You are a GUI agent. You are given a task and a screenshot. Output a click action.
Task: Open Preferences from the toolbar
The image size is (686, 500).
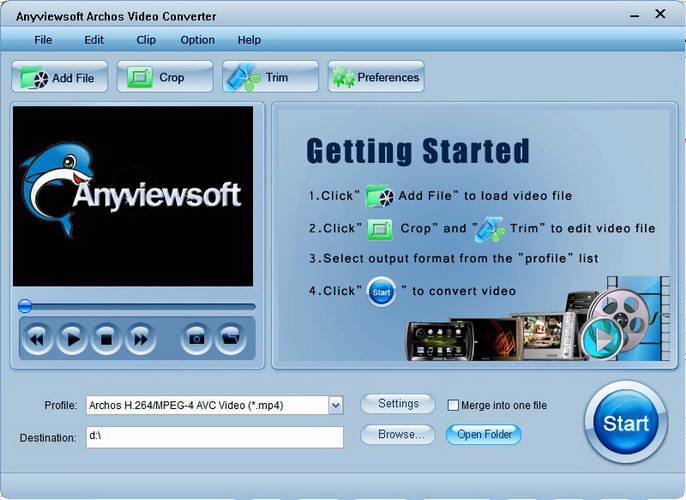click(376, 77)
